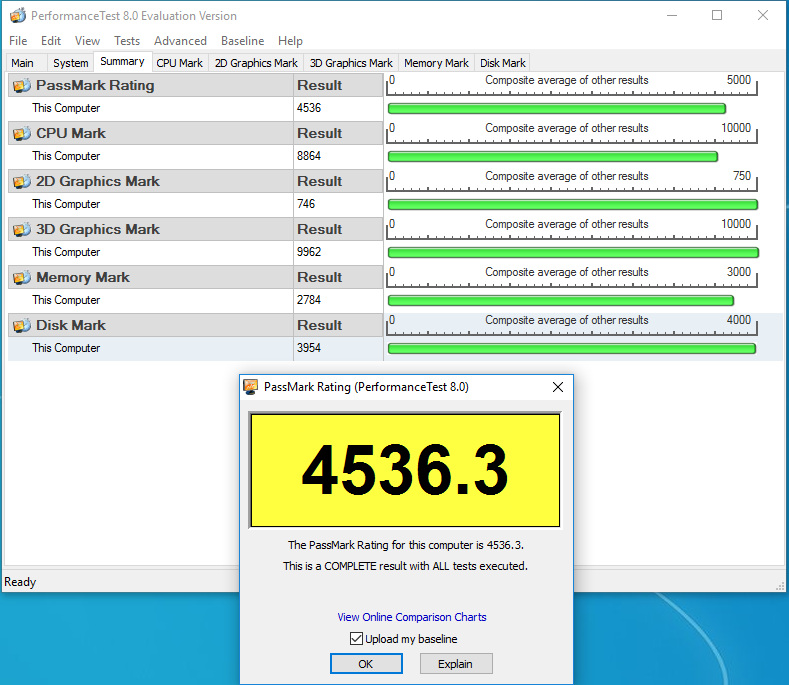Click the 2D Graphics Mark row icon
Image resolution: width=789 pixels, height=685 pixels.
[22, 181]
